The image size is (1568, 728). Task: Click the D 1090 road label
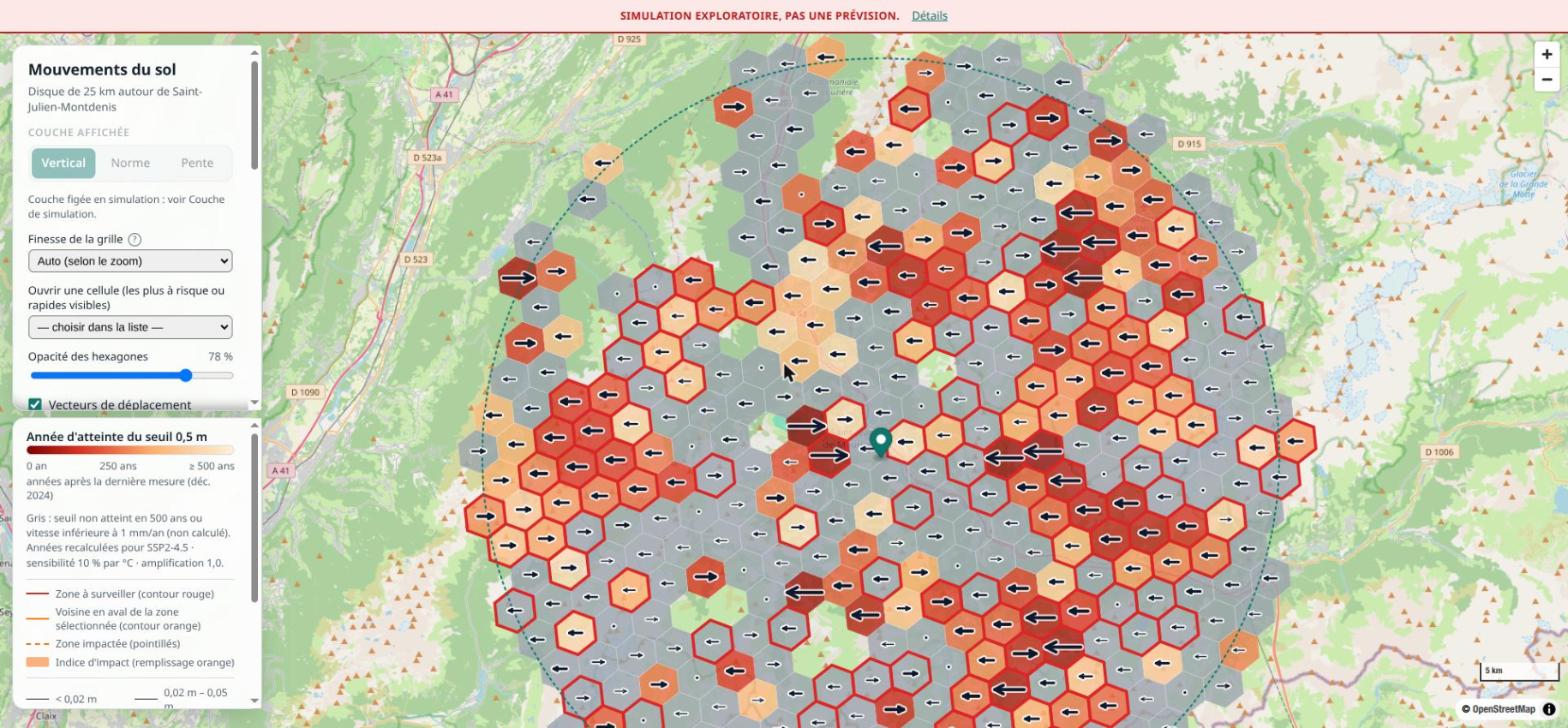(x=305, y=392)
